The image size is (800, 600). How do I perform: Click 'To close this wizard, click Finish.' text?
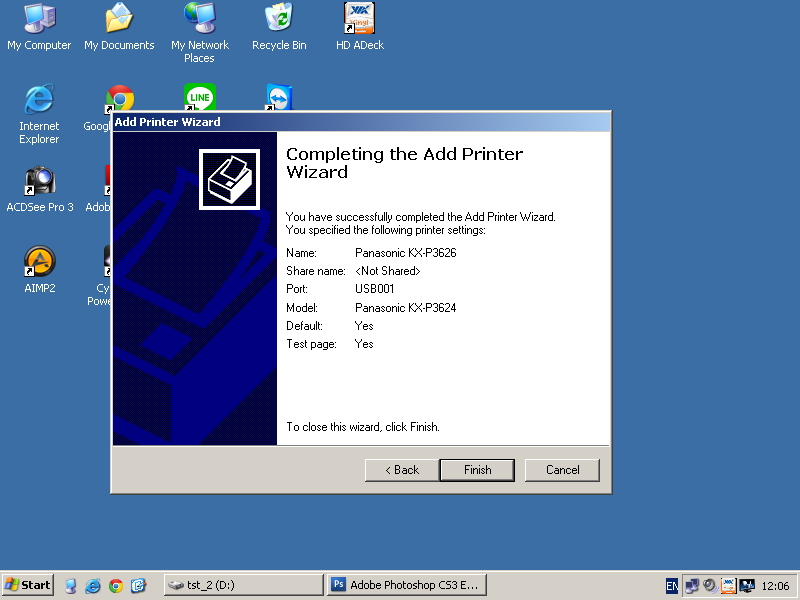tap(363, 427)
